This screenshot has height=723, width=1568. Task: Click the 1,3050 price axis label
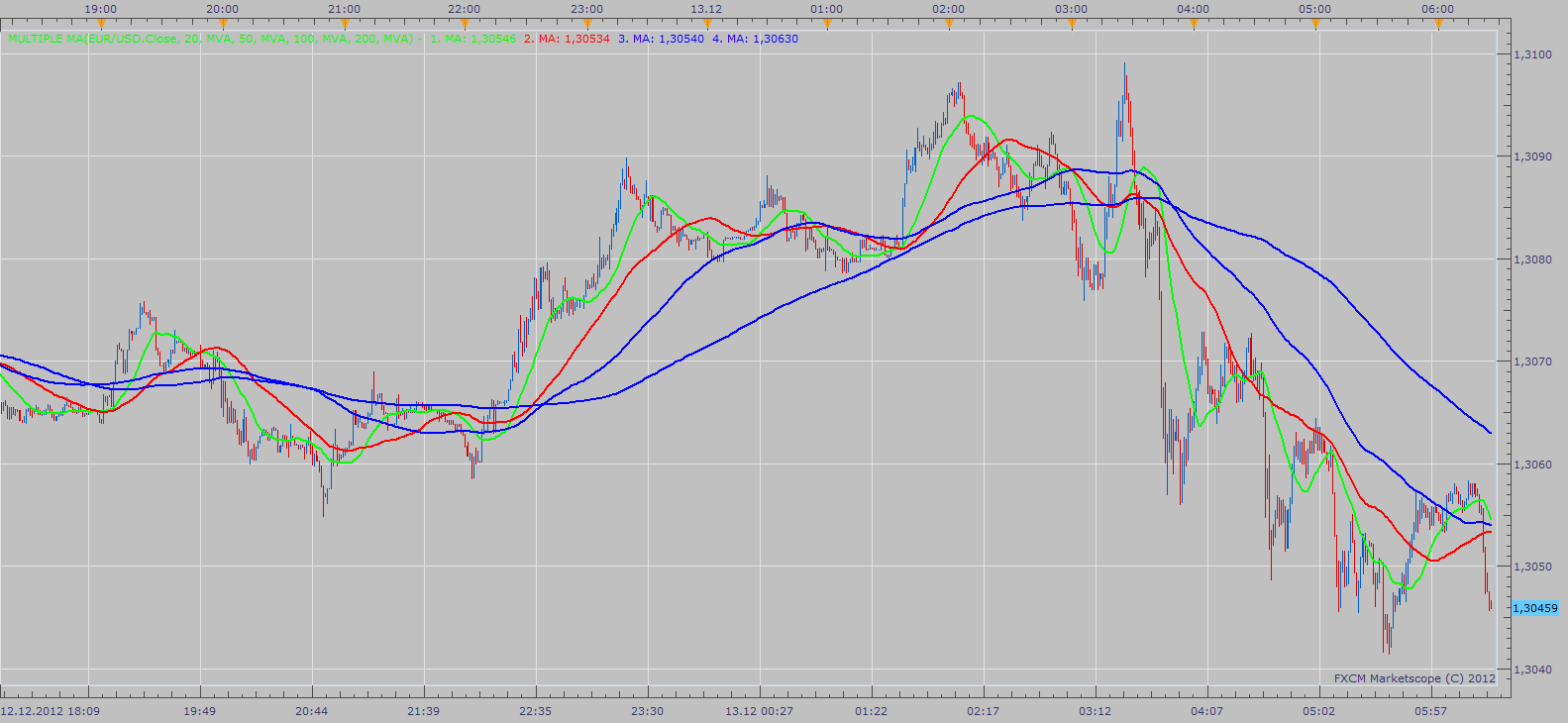[x=1533, y=567]
